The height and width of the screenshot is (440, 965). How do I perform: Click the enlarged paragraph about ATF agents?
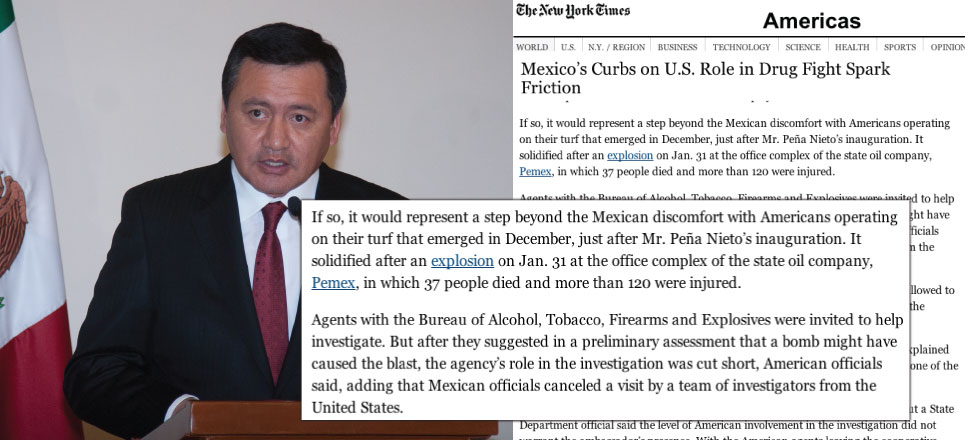(x=607, y=364)
